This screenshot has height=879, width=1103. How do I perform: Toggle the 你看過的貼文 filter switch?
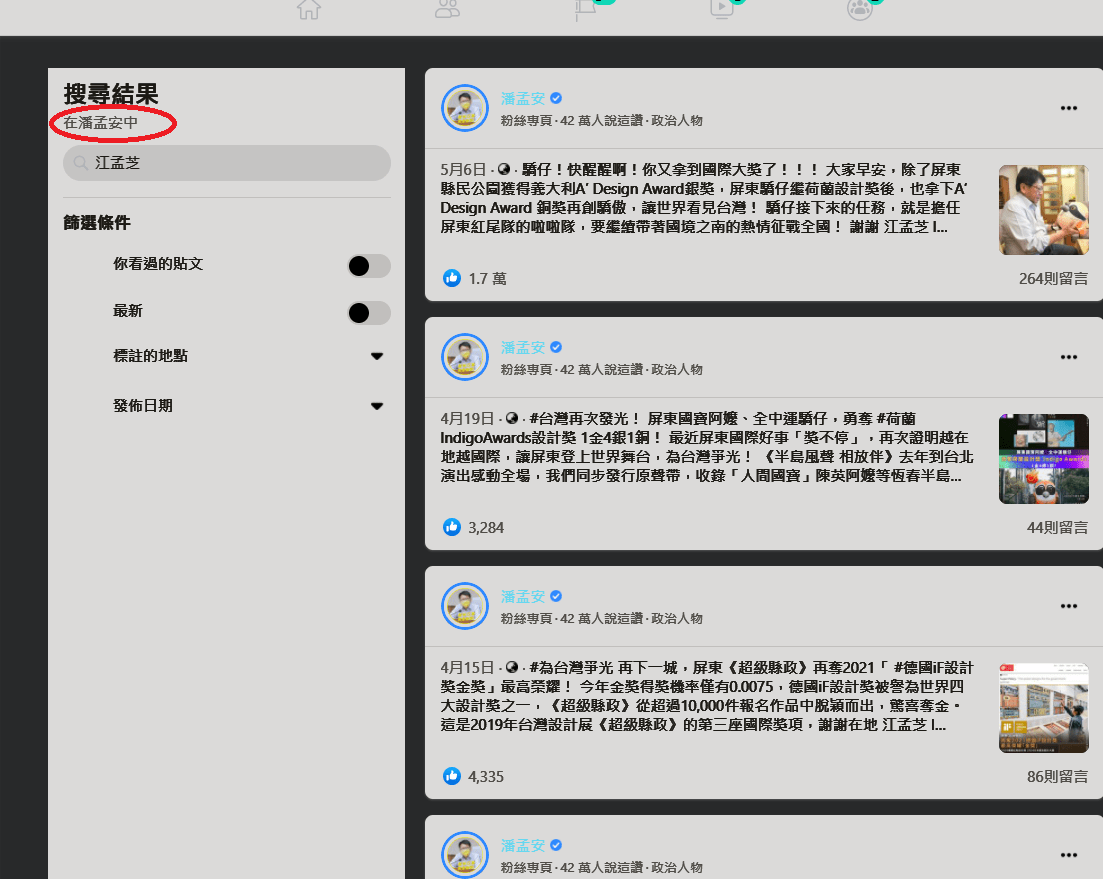[x=369, y=266]
